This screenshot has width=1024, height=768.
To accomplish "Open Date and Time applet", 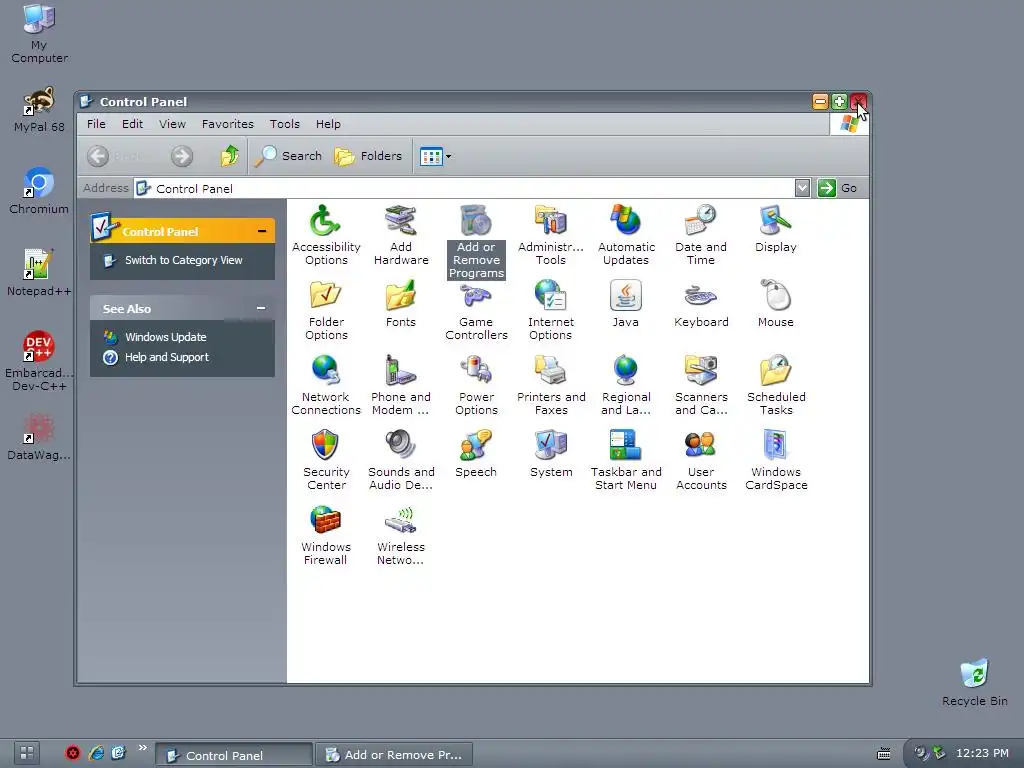I will [701, 234].
